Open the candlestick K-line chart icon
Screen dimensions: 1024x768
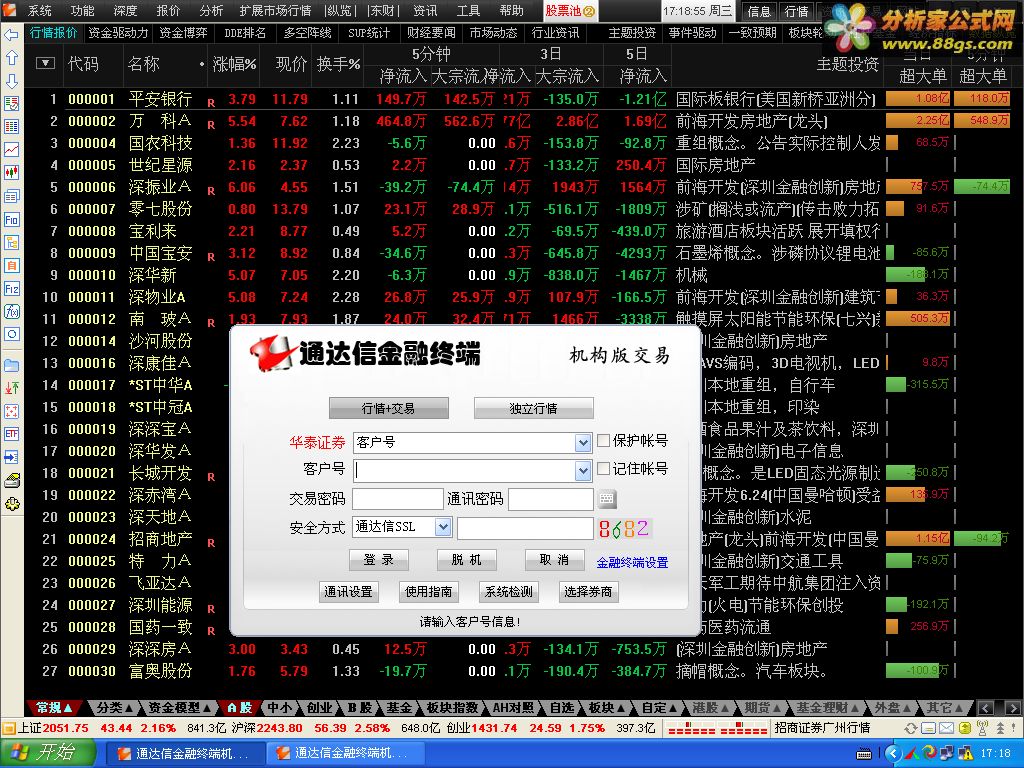tap(12, 172)
